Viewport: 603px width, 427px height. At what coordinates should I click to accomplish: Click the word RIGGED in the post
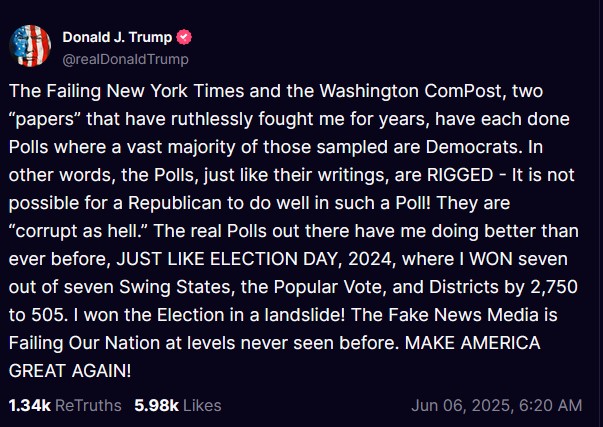pyautogui.click(x=460, y=175)
